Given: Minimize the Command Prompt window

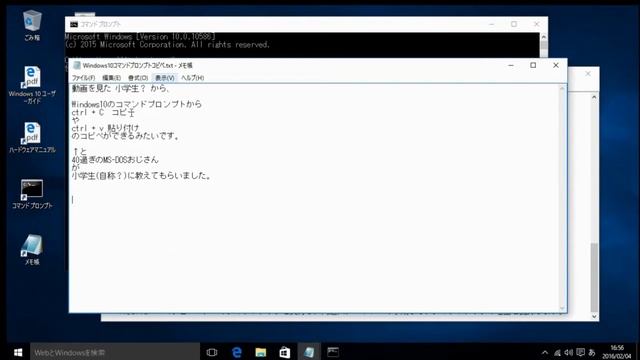Looking at the screenshot, I should 491,24.
